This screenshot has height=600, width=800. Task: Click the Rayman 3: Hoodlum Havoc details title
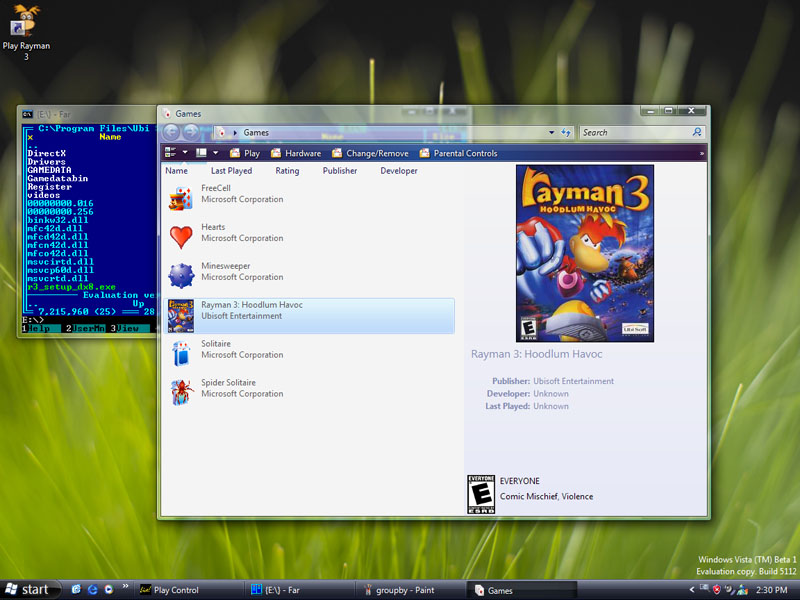pos(536,354)
